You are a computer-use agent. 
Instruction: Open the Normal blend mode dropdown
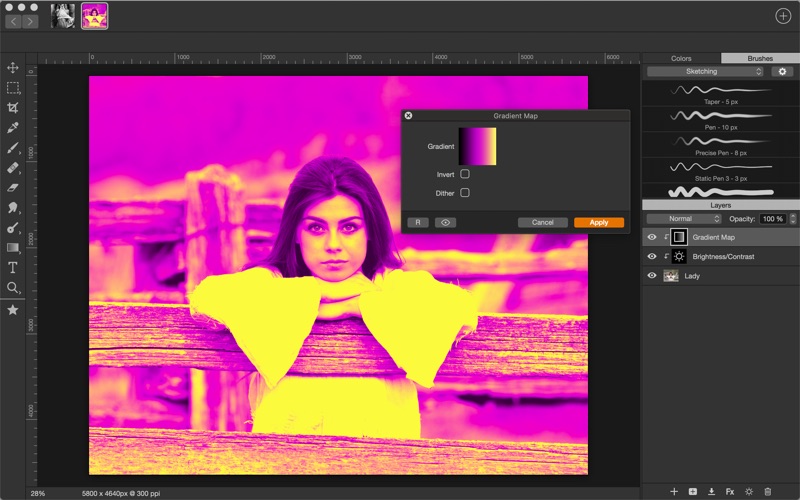pyautogui.click(x=684, y=218)
